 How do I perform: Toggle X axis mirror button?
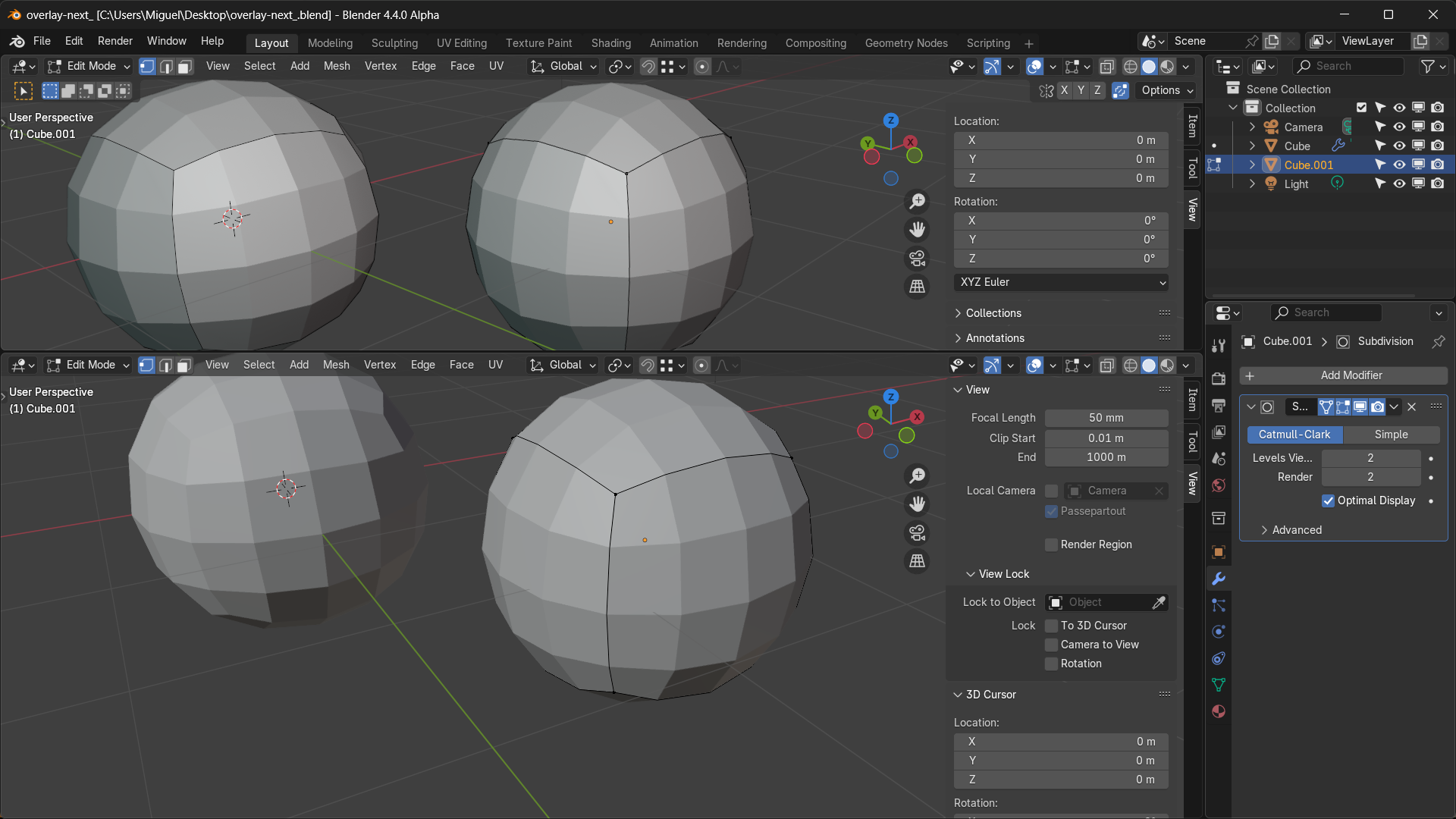pos(1064,90)
